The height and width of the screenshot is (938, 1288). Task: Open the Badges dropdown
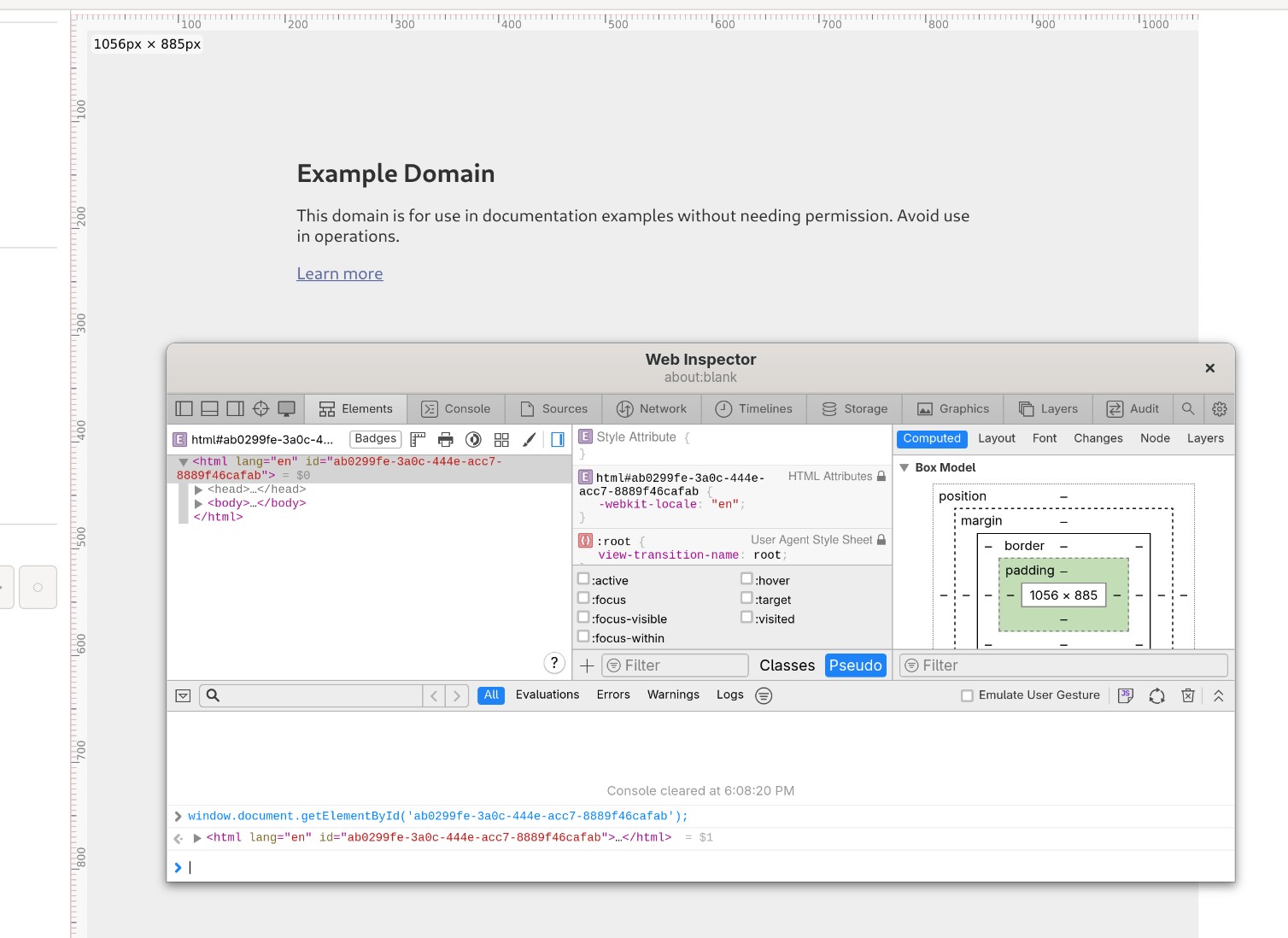coord(376,439)
